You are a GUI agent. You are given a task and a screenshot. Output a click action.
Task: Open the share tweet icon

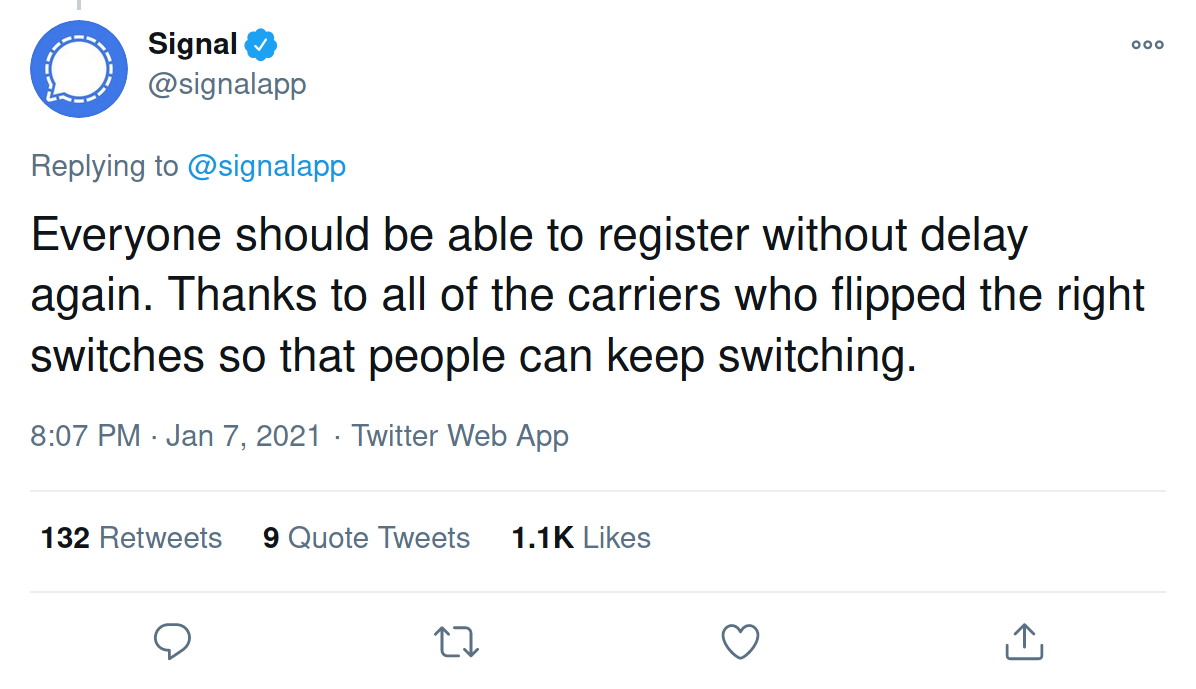(x=1024, y=641)
